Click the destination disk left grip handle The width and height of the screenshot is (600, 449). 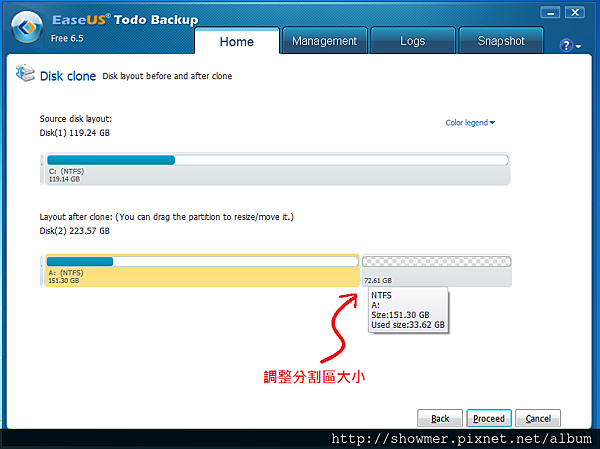tap(42, 270)
